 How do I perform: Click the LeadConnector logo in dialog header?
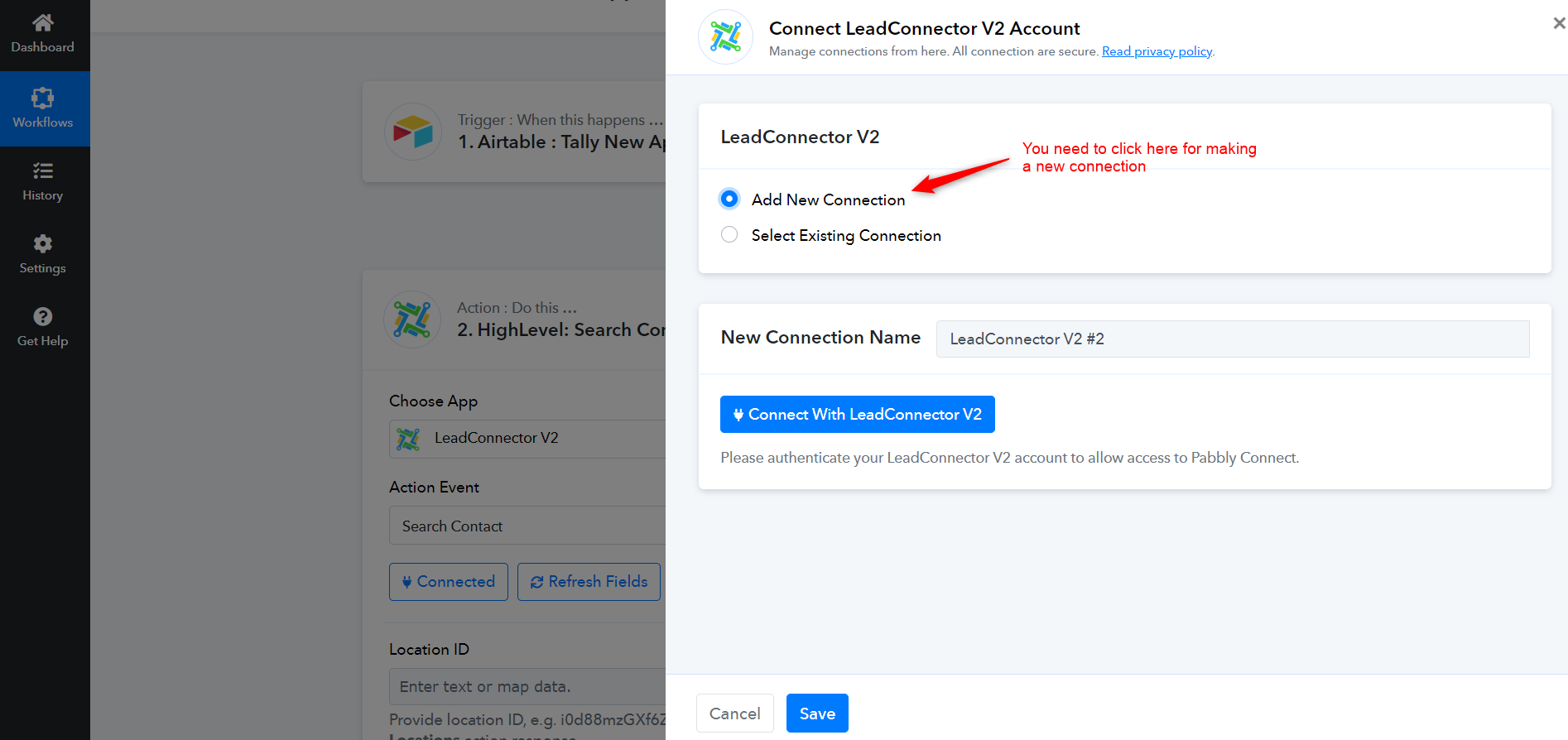click(725, 37)
